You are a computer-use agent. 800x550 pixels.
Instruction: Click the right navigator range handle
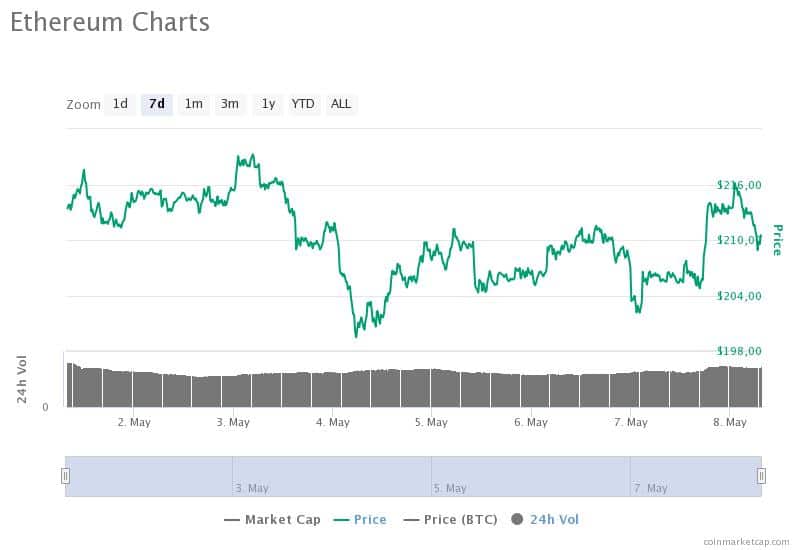tap(761, 476)
